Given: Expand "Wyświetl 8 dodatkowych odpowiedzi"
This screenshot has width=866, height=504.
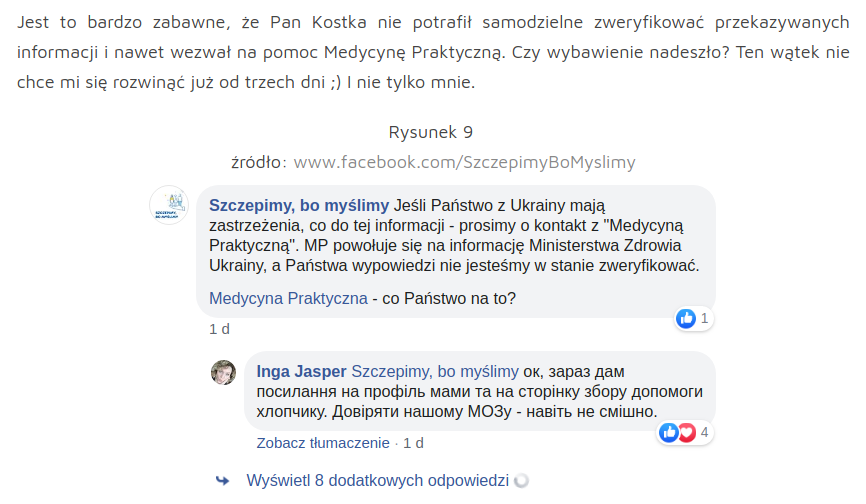Looking at the screenshot, I should pyautogui.click(x=377, y=480).
